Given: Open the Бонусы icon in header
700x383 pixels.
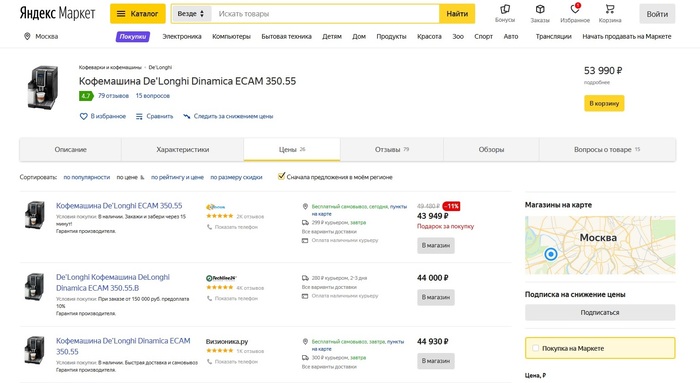Looking at the screenshot, I should [x=505, y=9].
